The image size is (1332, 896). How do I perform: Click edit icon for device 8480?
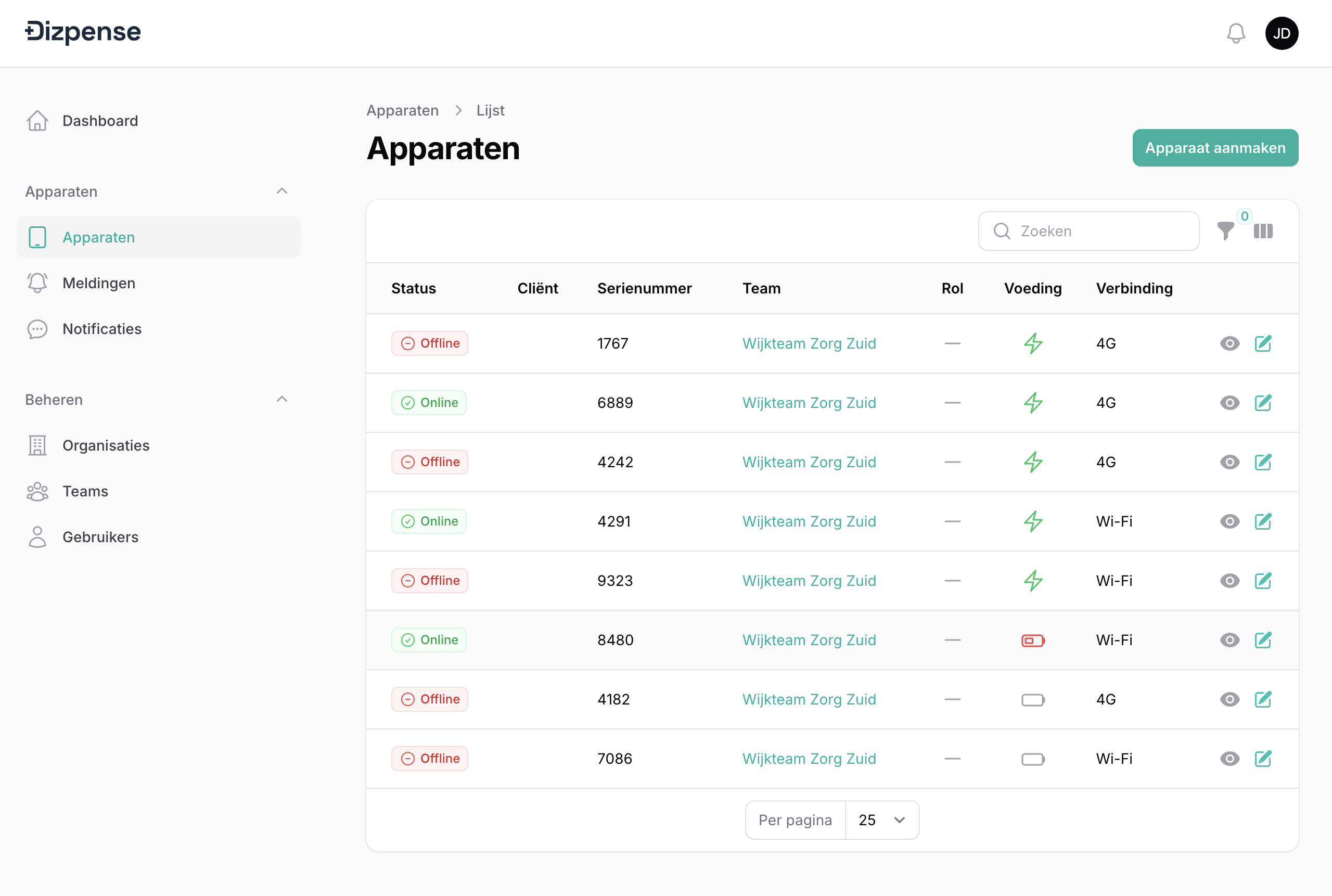pos(1263,640)
